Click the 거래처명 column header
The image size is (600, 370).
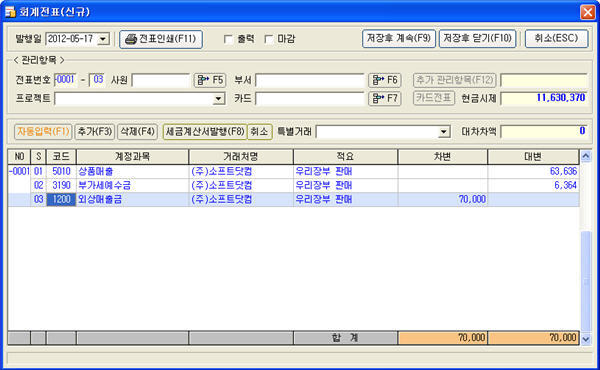[241, 157]
